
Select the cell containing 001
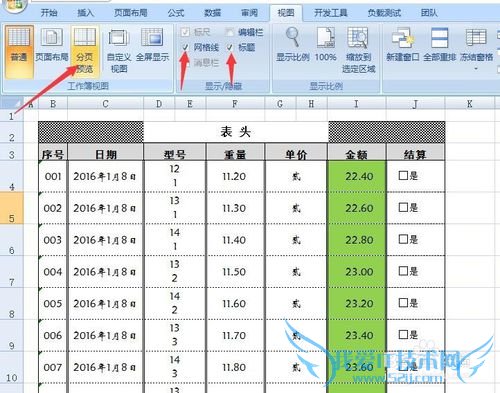(x=53, y=176)
